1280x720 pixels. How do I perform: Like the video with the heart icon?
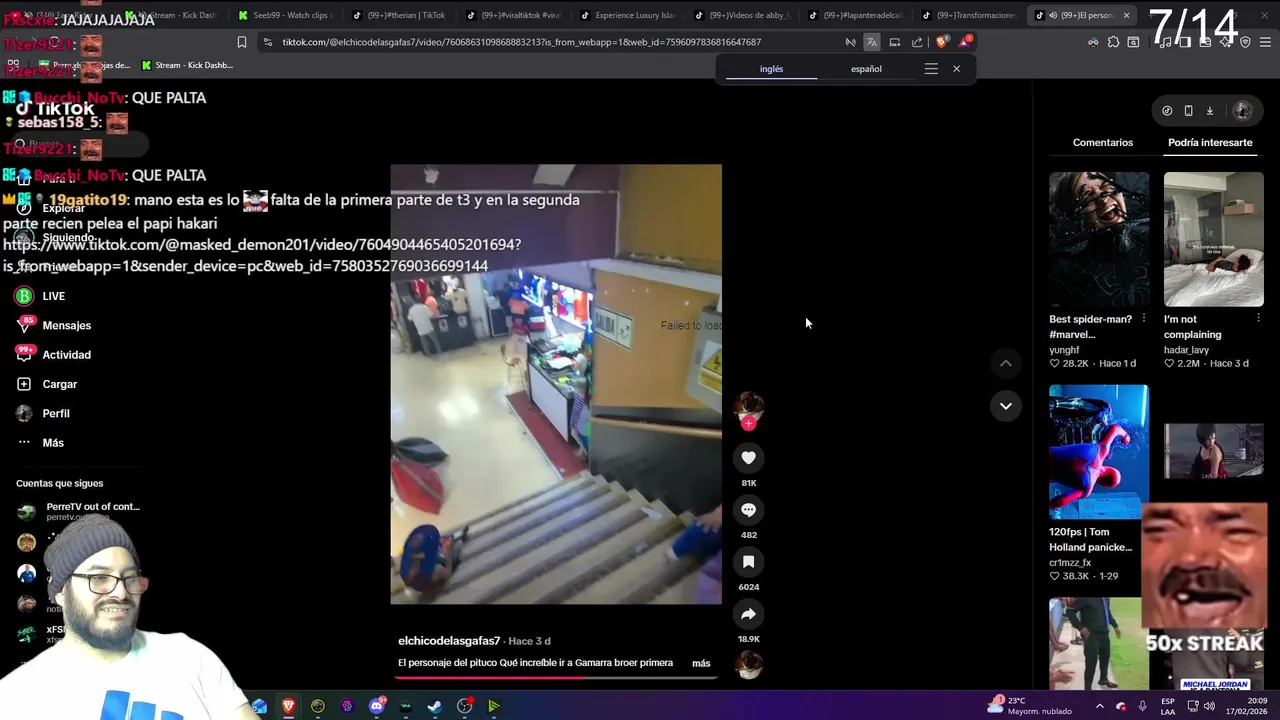coord(748,457)
